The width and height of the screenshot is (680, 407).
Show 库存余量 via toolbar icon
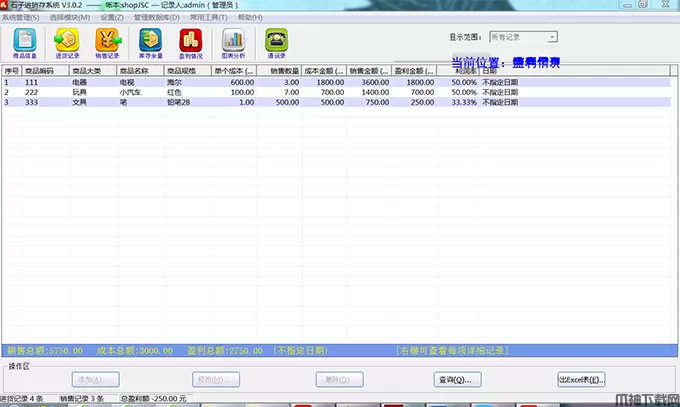[150, 42]
